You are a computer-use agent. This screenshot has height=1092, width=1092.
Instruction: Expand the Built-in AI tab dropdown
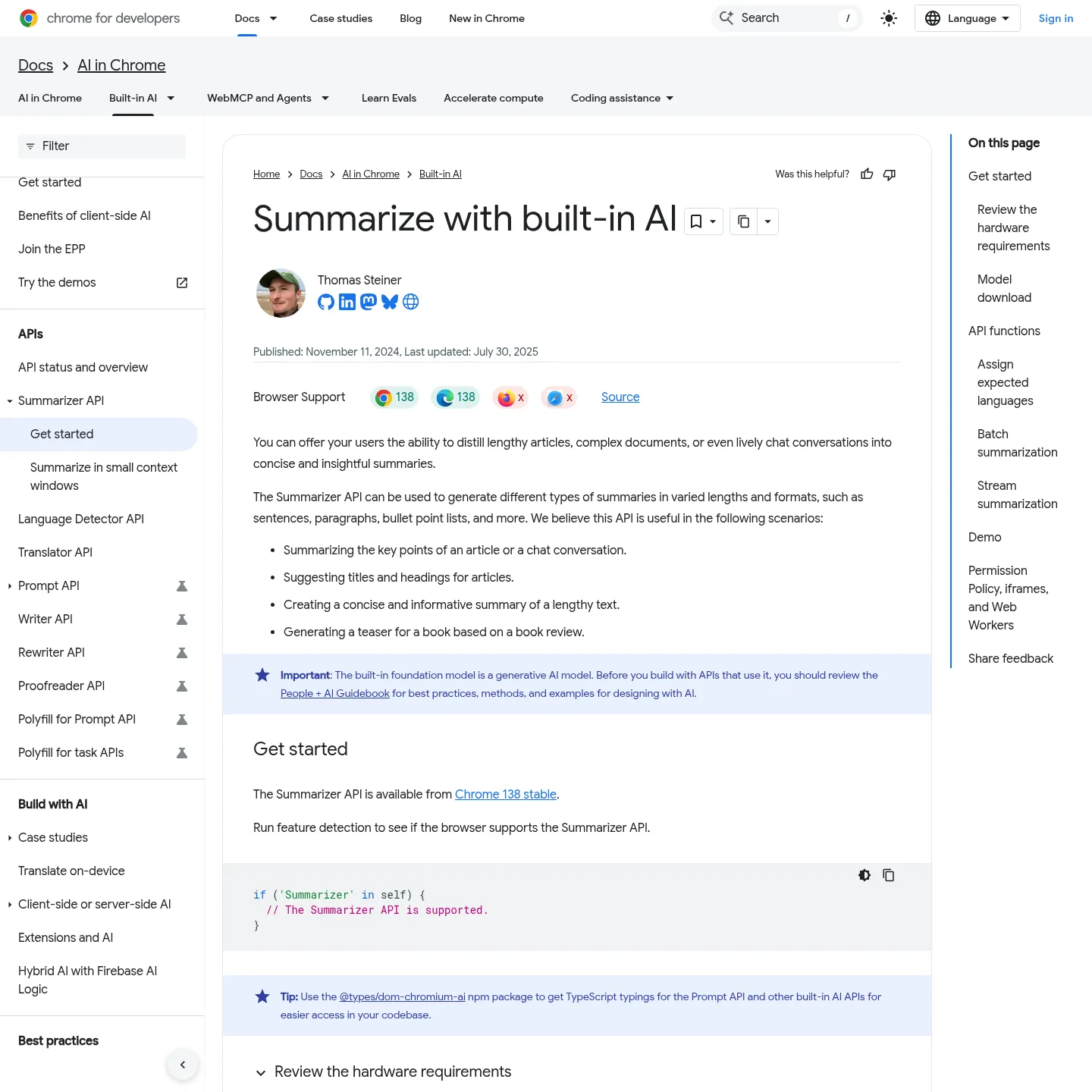[171, 98]
